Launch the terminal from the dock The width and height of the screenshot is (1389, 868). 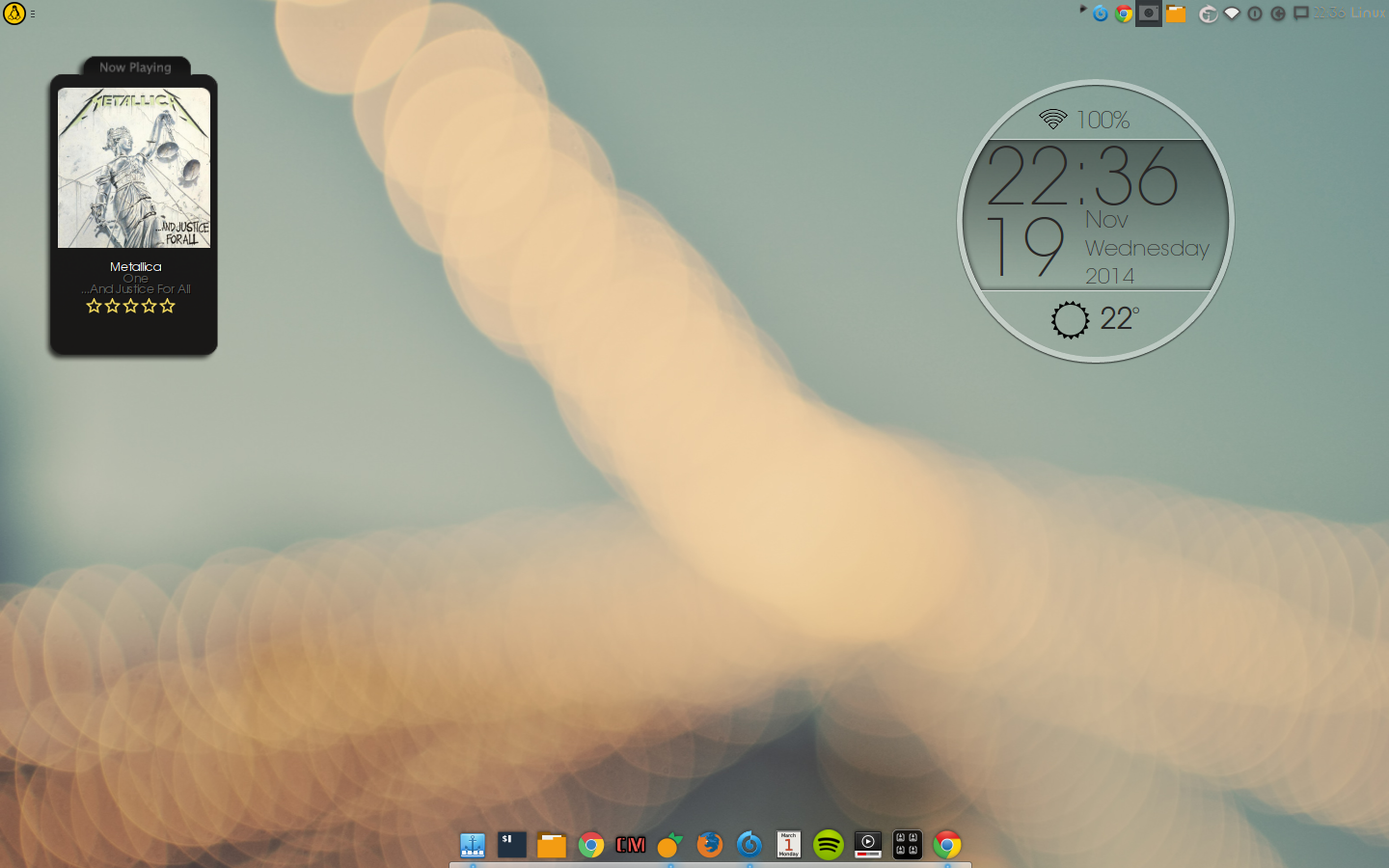[512, 845]
